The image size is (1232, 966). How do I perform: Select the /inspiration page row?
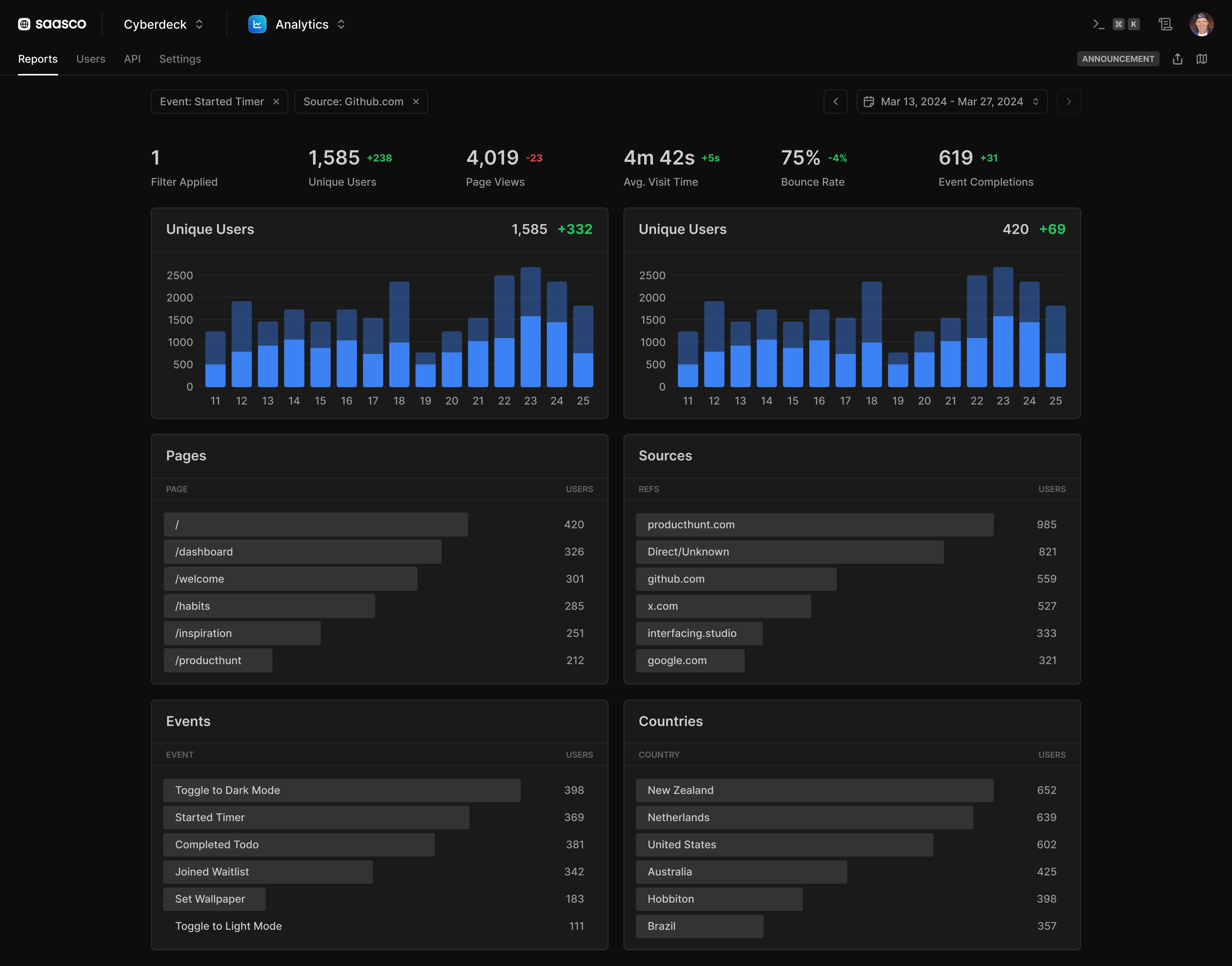380,633
